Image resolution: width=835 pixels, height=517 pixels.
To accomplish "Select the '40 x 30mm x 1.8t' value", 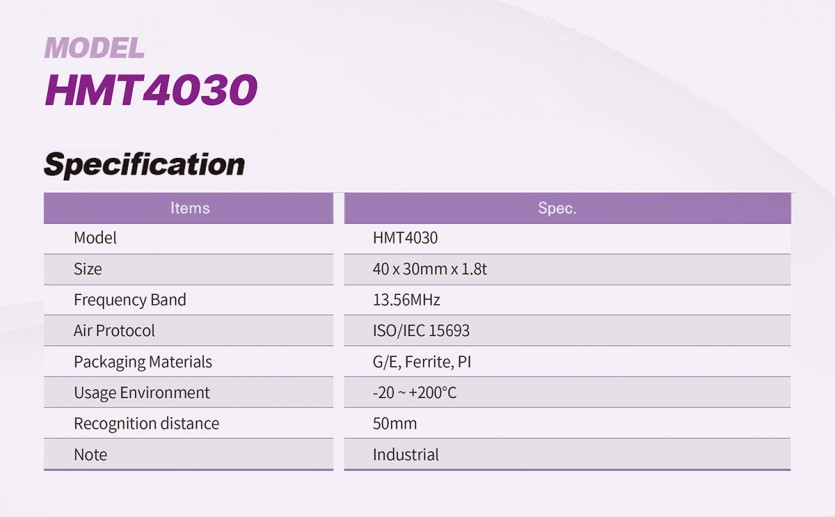I will [430, 269].
